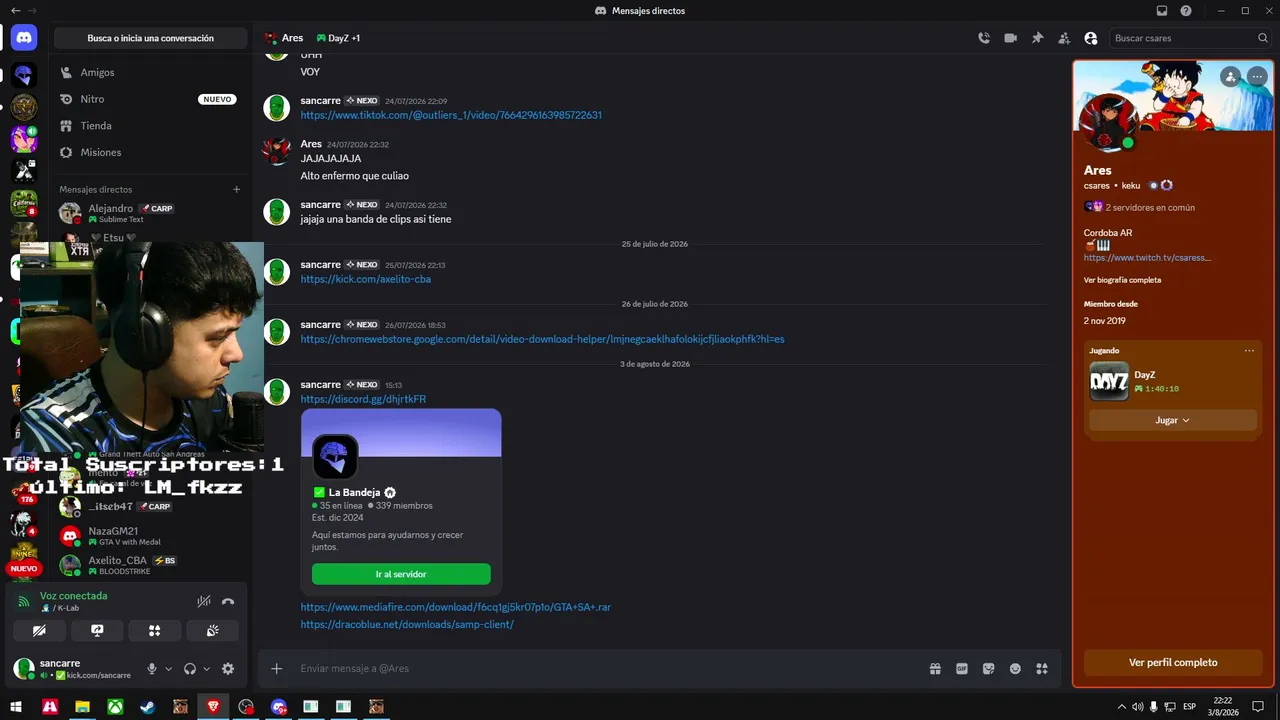Viewport: 1280px width, 720px height.
Task: Open the help icon in title bar
Action: [x=1186, y=10]
